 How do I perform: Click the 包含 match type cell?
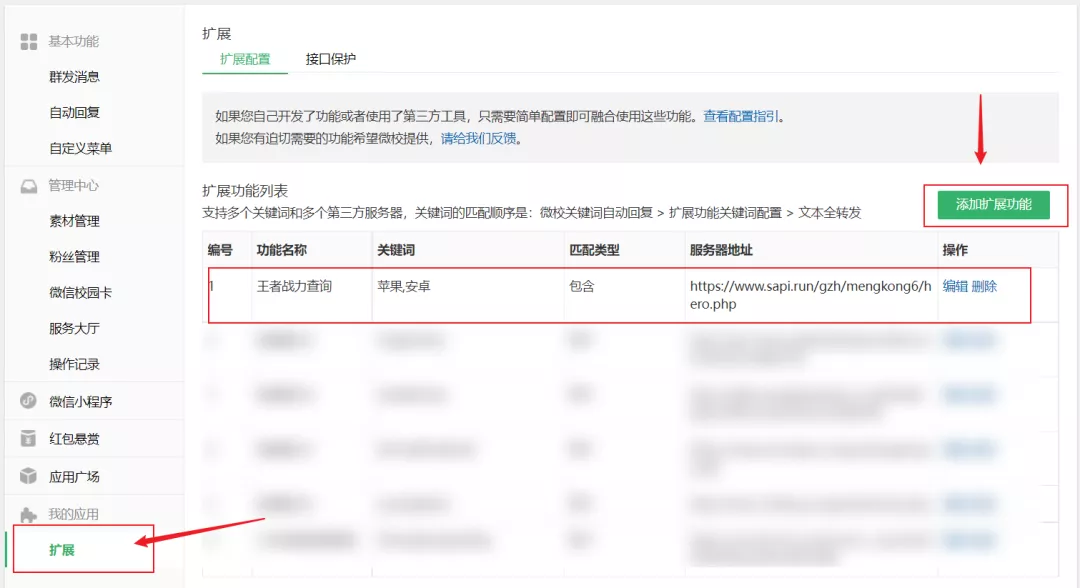point(582,286)
